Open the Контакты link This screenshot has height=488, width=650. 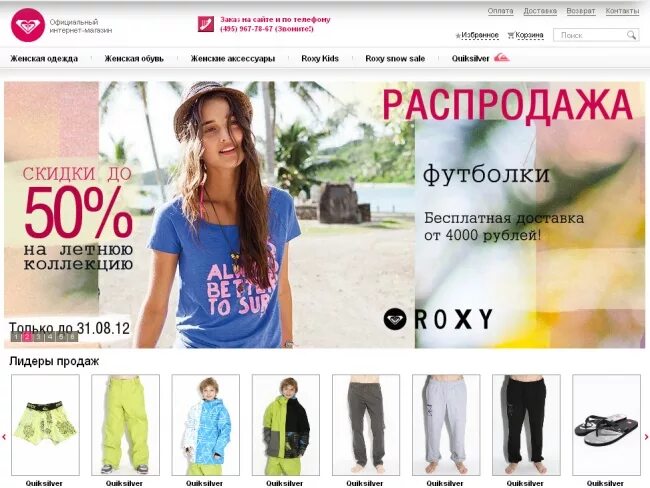click(622, 11)
